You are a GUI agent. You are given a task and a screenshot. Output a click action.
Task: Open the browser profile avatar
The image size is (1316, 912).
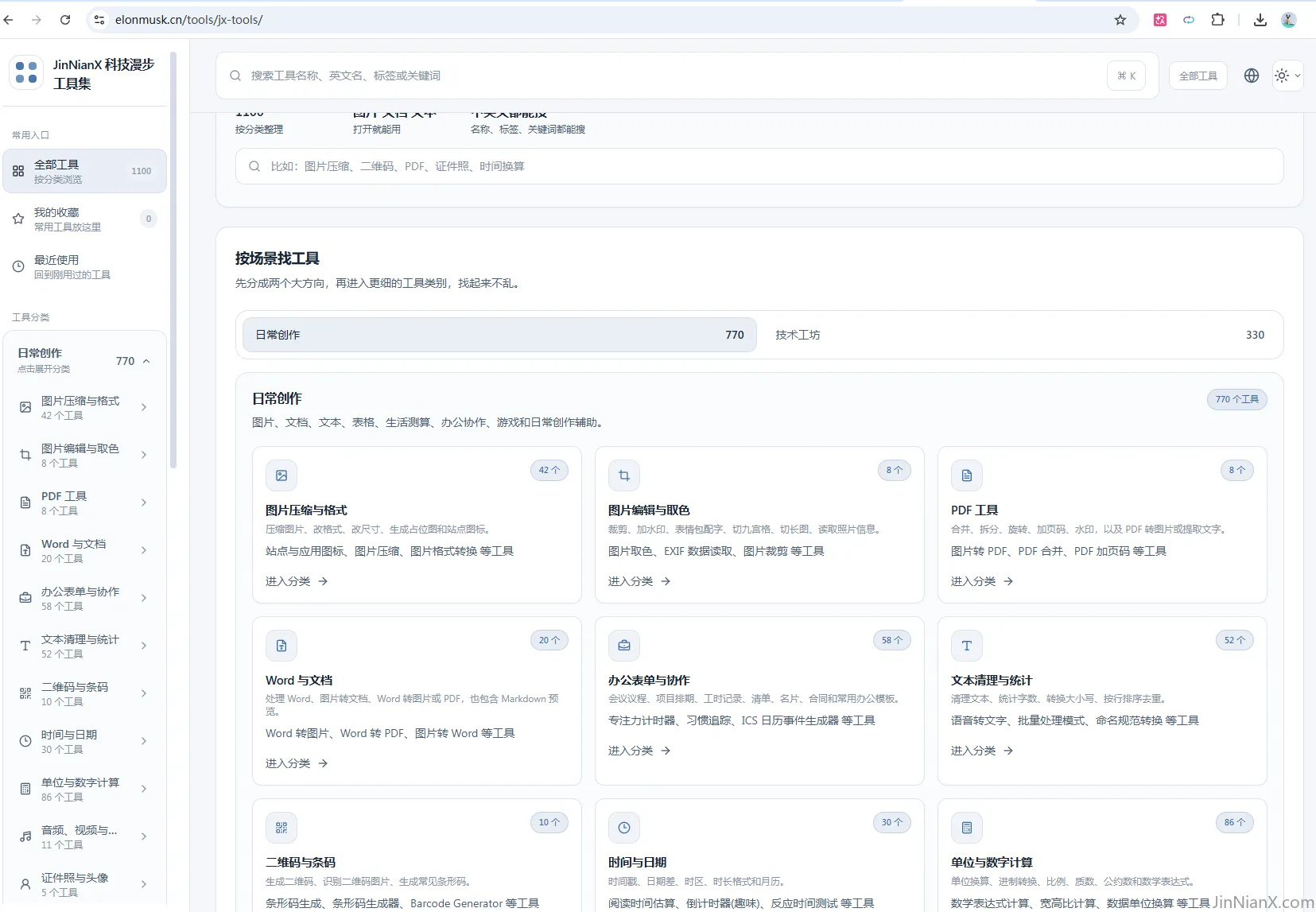[1289, 20]
